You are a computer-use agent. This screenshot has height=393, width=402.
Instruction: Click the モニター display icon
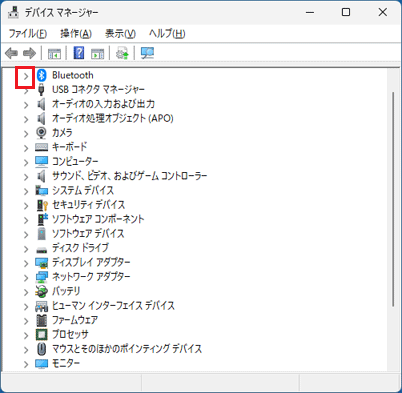tap(41, 363)
